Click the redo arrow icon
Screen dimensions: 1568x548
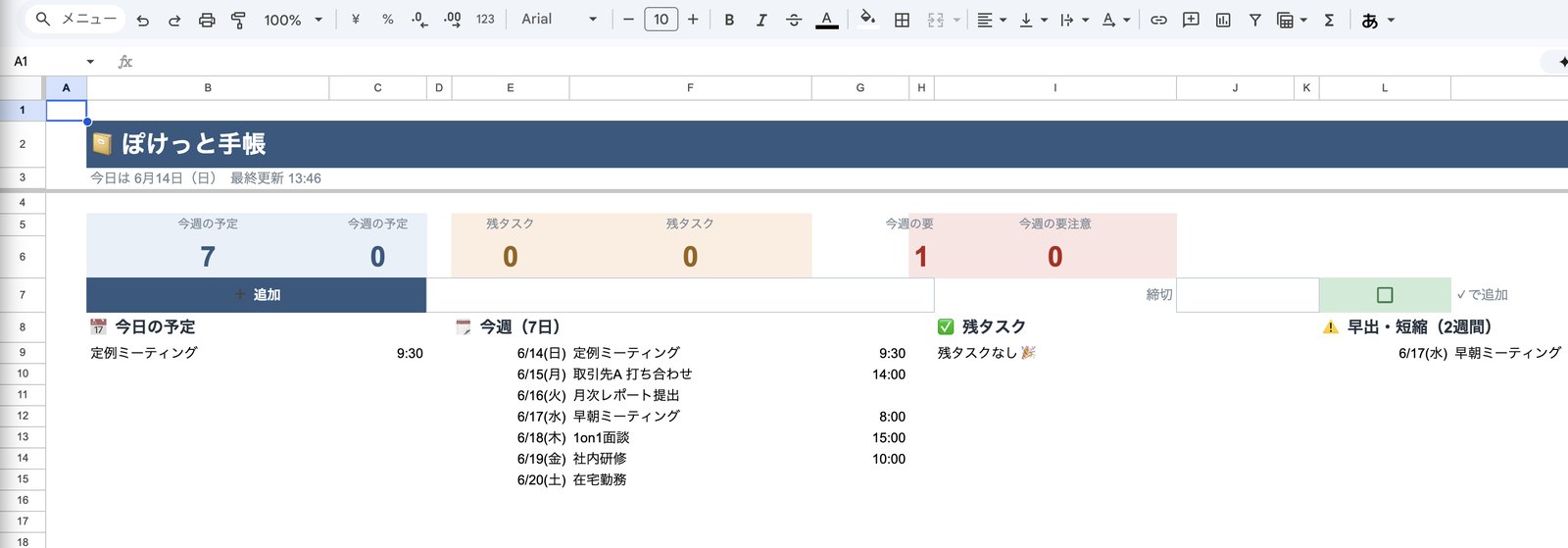pyautogui.click(x=174, y=20)
